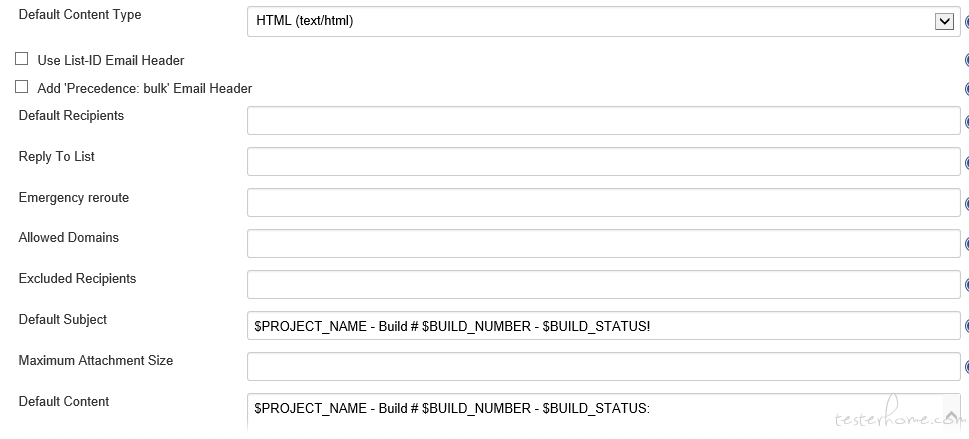This screenshot has width=969, height=439.
Task: Click the Emergency reroute text box
Action: click(x=603, y=203)
